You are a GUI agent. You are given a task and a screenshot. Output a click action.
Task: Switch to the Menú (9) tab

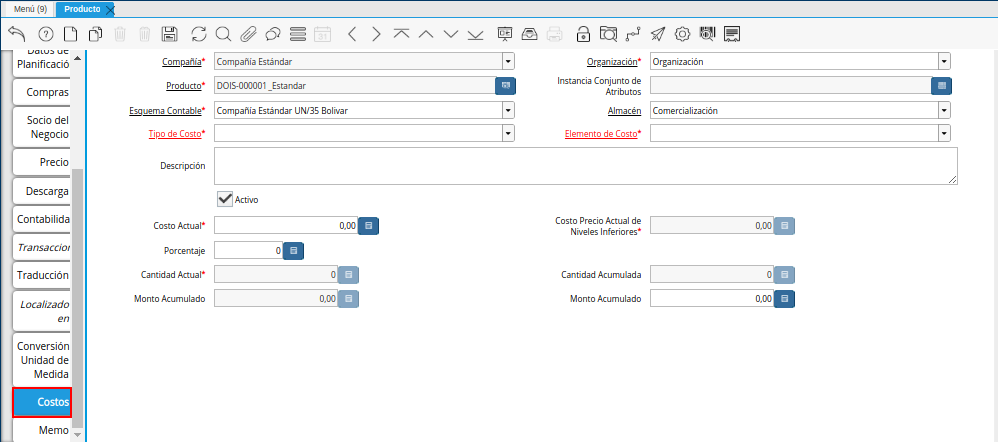point(28,8)
